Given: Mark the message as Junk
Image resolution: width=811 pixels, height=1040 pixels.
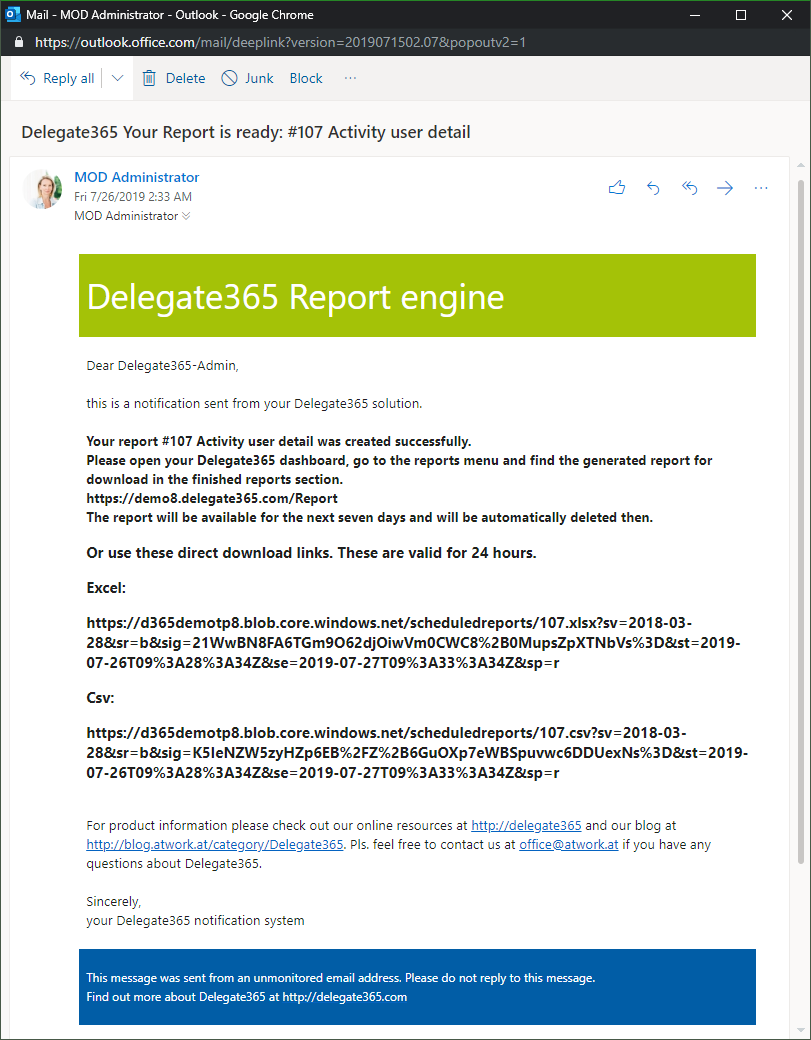Looking at the screenshot, I should (x=247, y=78).
